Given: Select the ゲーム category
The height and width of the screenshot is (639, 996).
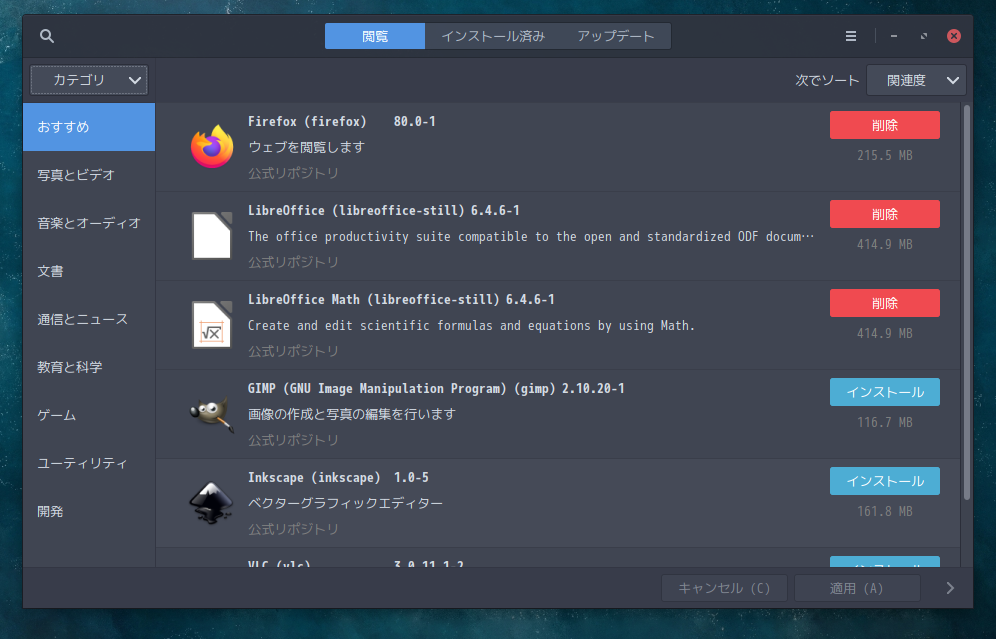Looking at the screenshot, I should (89, 415).
